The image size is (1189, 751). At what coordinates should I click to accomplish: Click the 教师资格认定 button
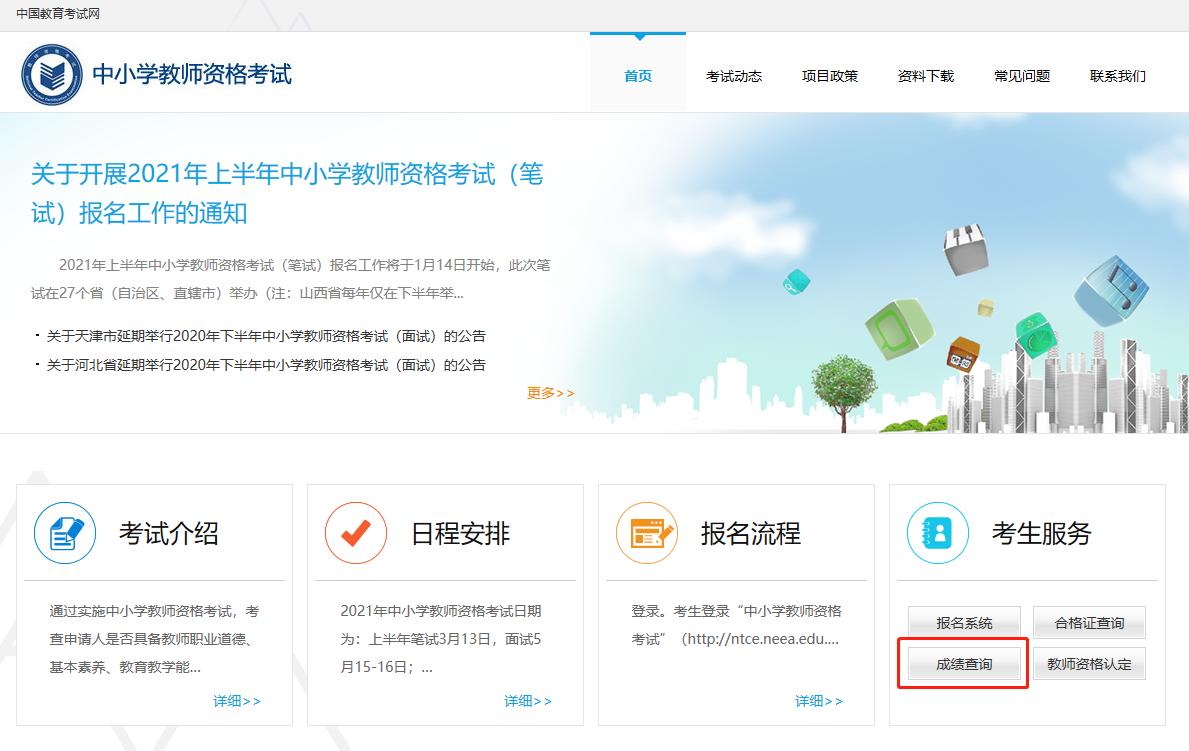pyautogui.click(x=1089, y=664)
